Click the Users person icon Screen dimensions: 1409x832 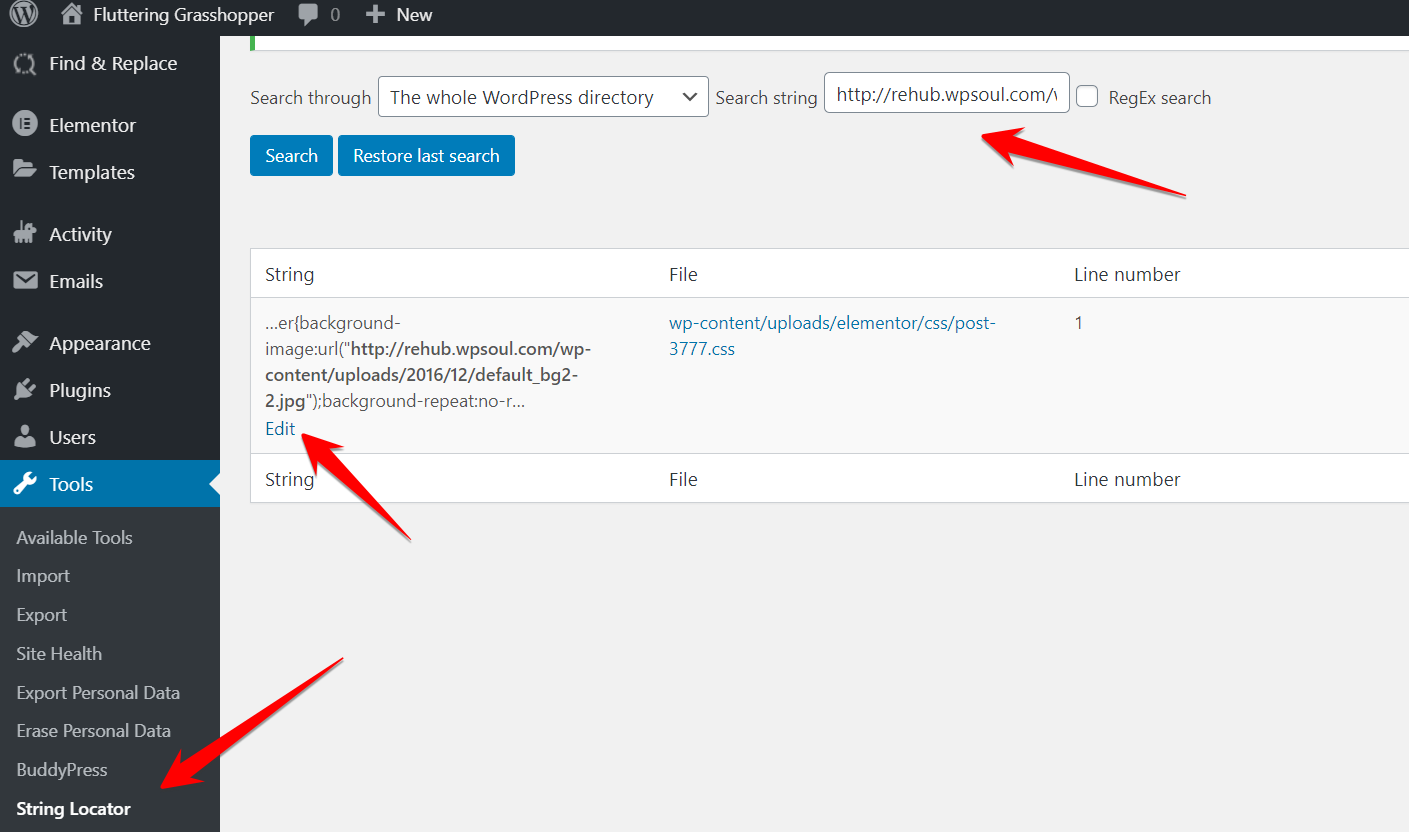(x=25, y=437)
